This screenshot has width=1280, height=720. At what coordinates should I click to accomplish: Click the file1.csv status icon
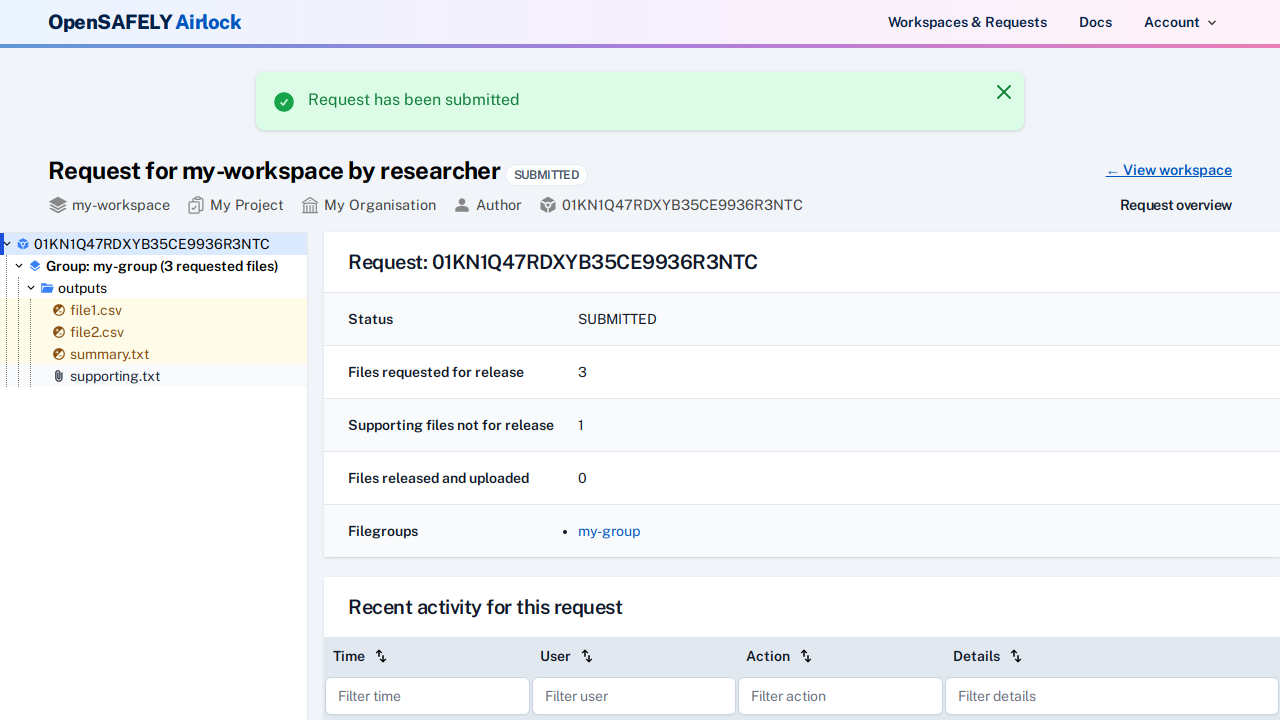[59, 310]
